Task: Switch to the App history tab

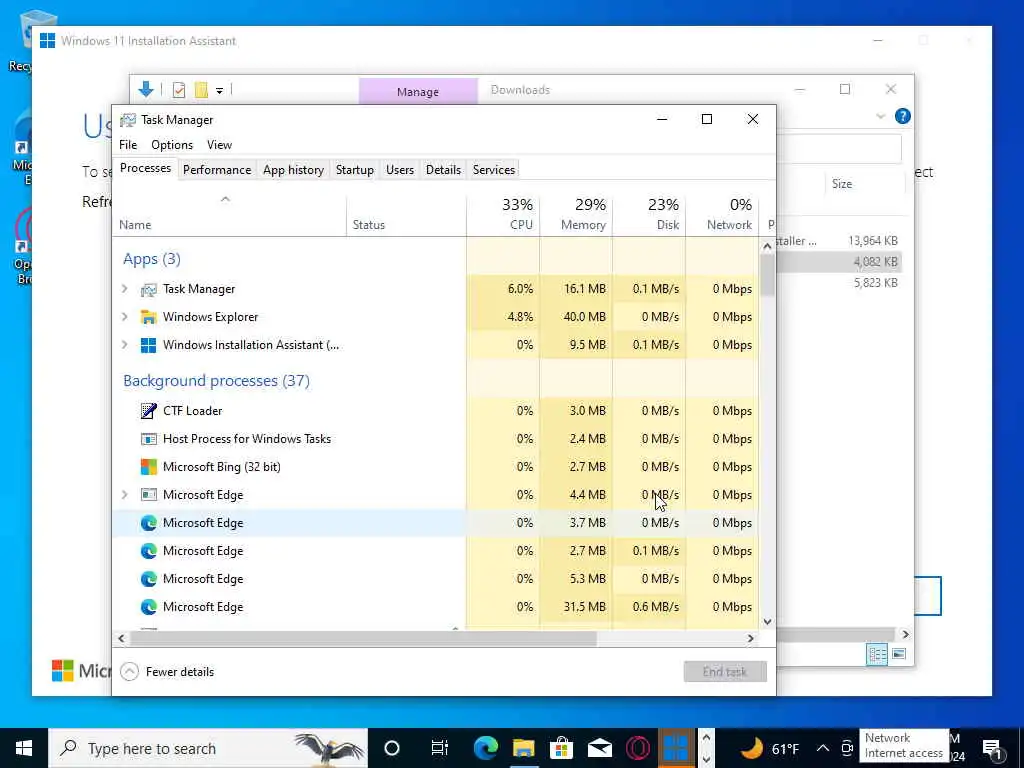Action: [293, 169]
